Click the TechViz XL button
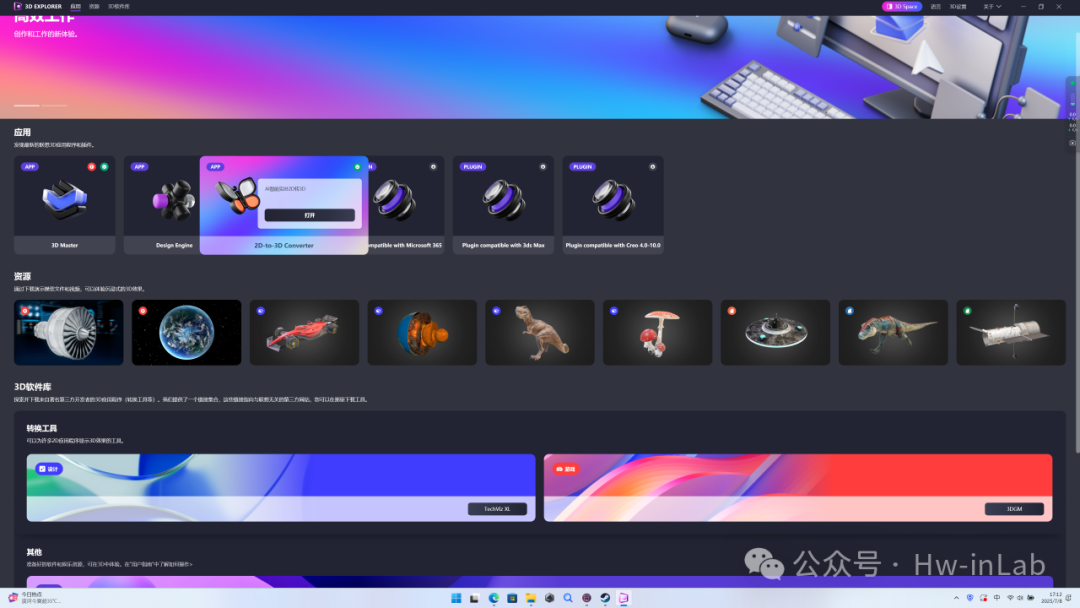This screenshot has width=1080, height=608. tap(497, 509)
